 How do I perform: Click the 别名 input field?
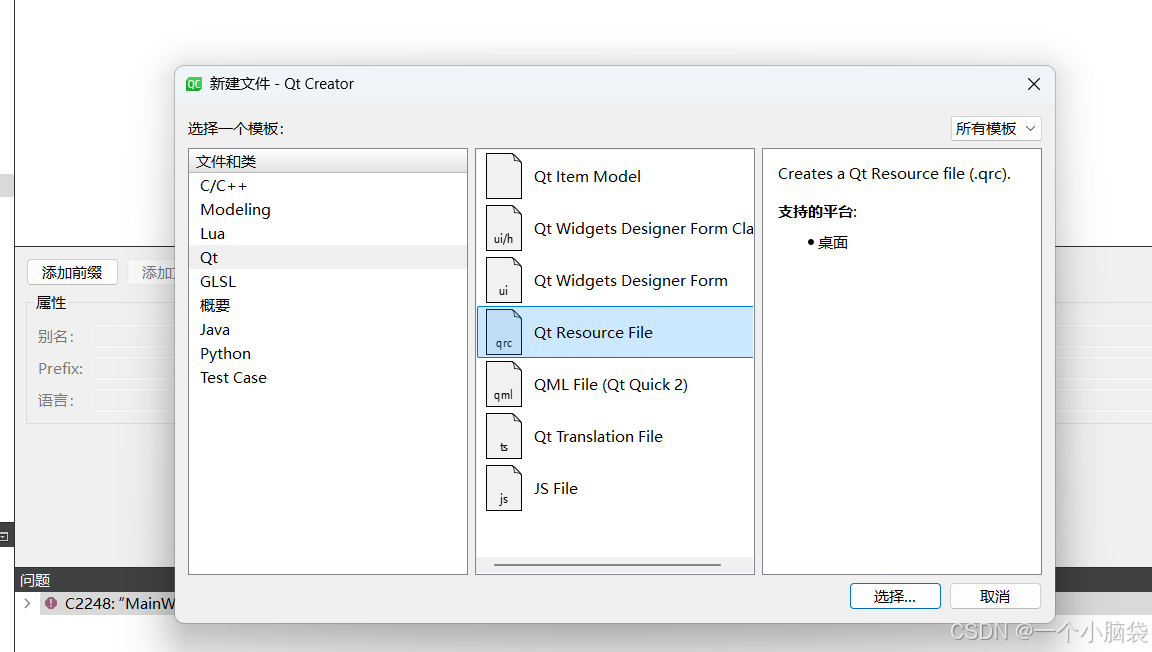click(133, 337)
